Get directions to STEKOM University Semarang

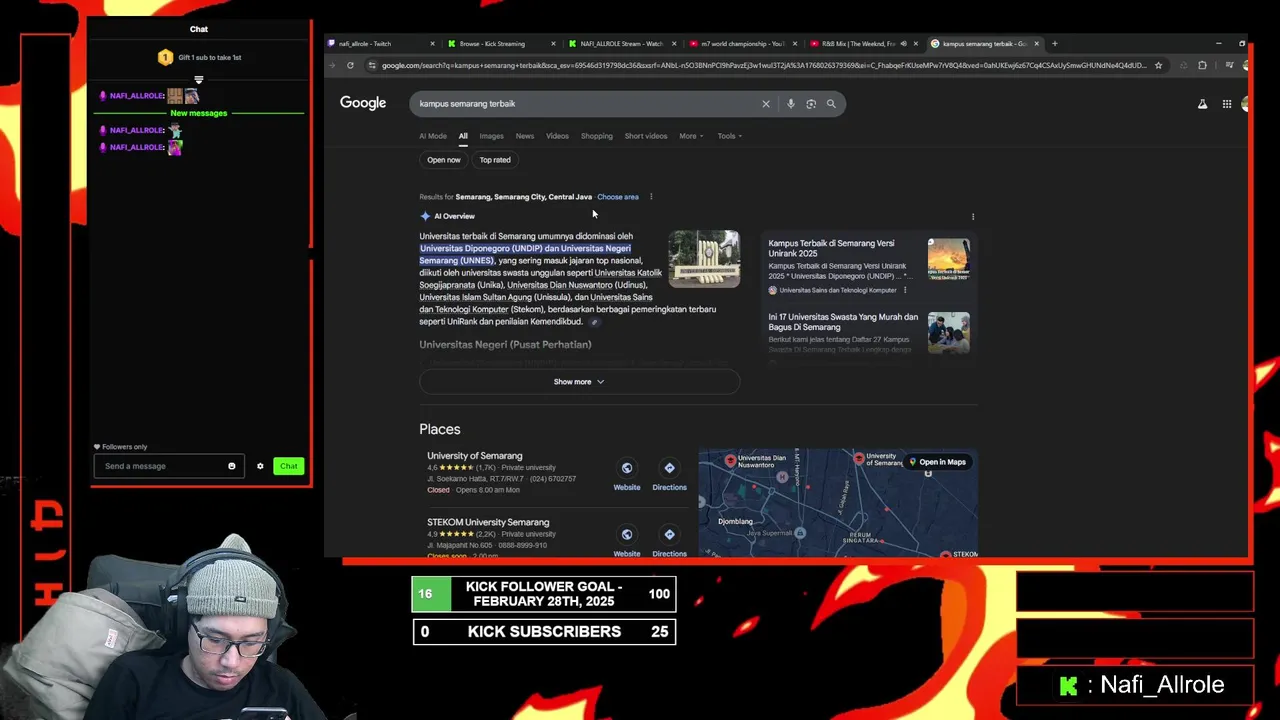pos(670,534)
